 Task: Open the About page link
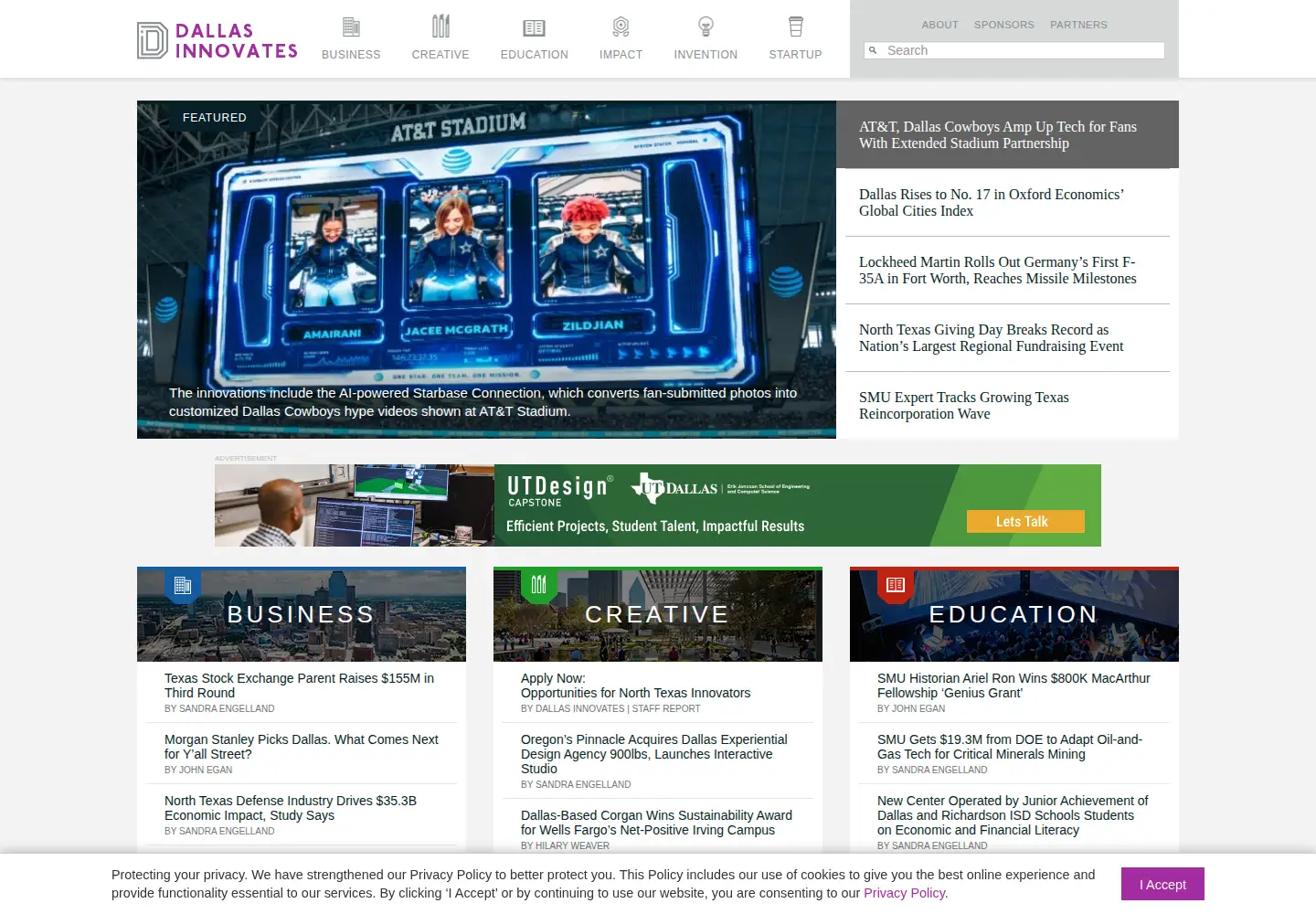click(940, 25)
